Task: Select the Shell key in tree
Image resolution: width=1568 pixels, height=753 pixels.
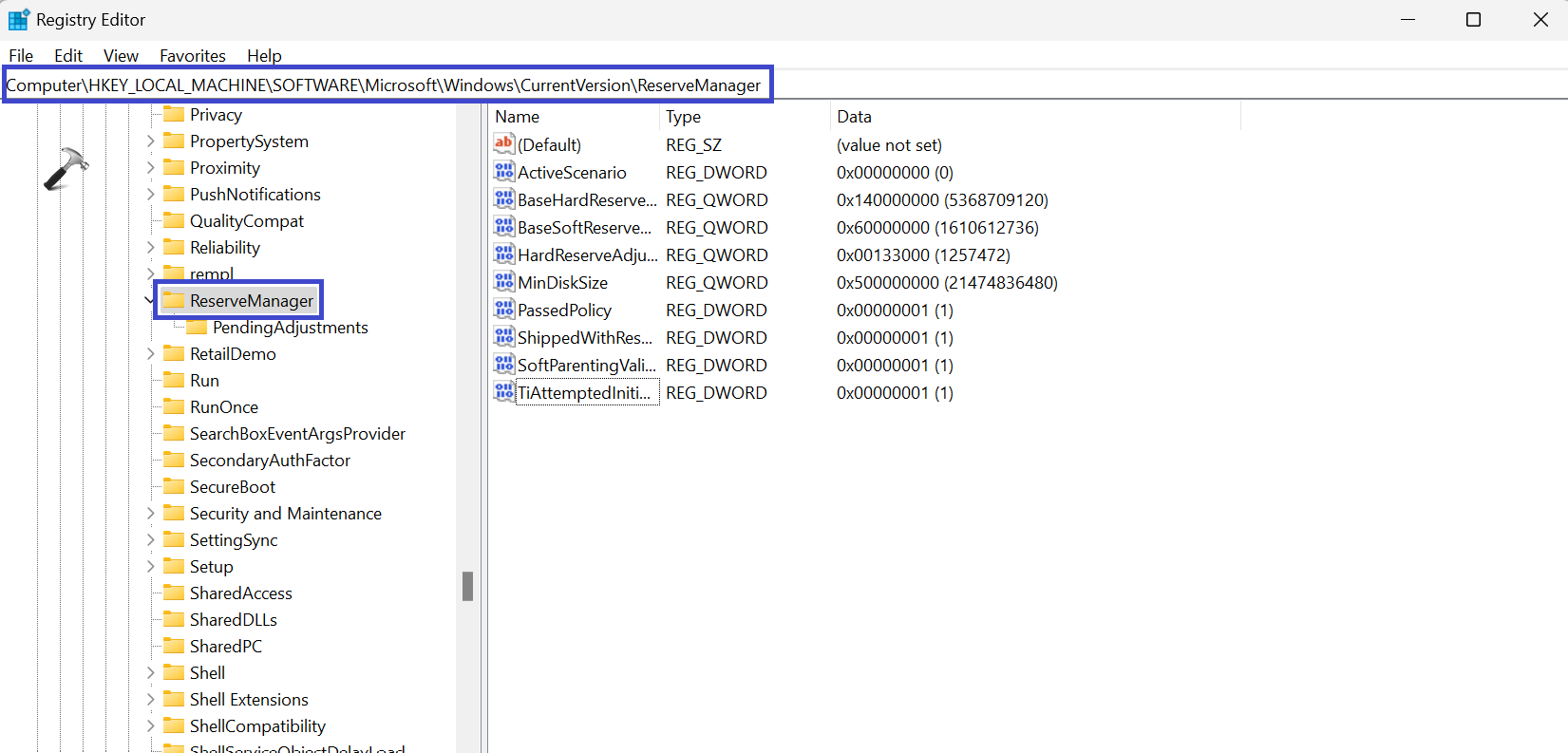Action: pos(207,672)
